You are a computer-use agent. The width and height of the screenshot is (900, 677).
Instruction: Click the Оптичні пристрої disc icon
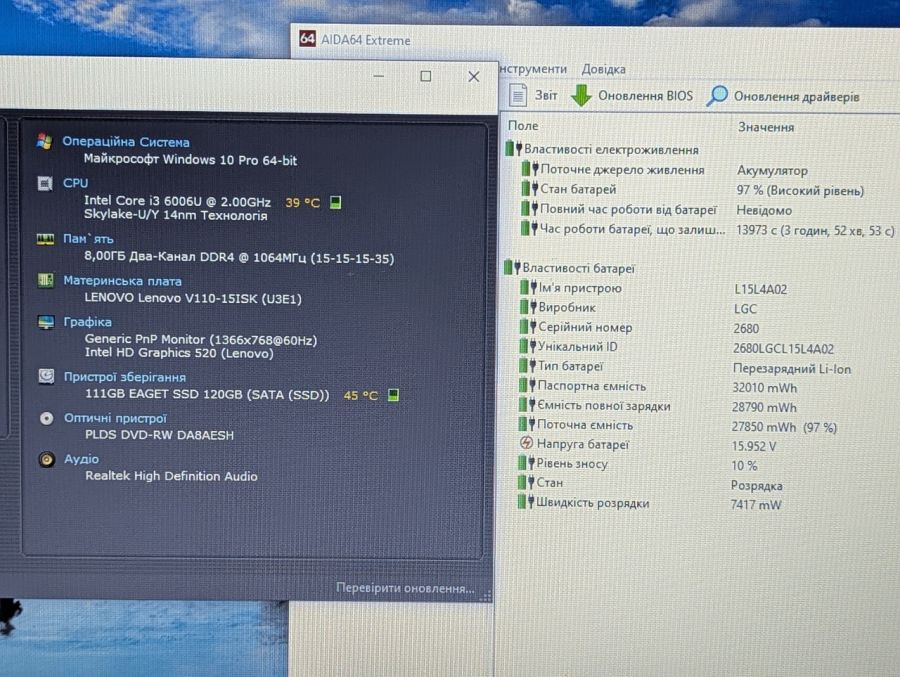(x=46, y=418)
